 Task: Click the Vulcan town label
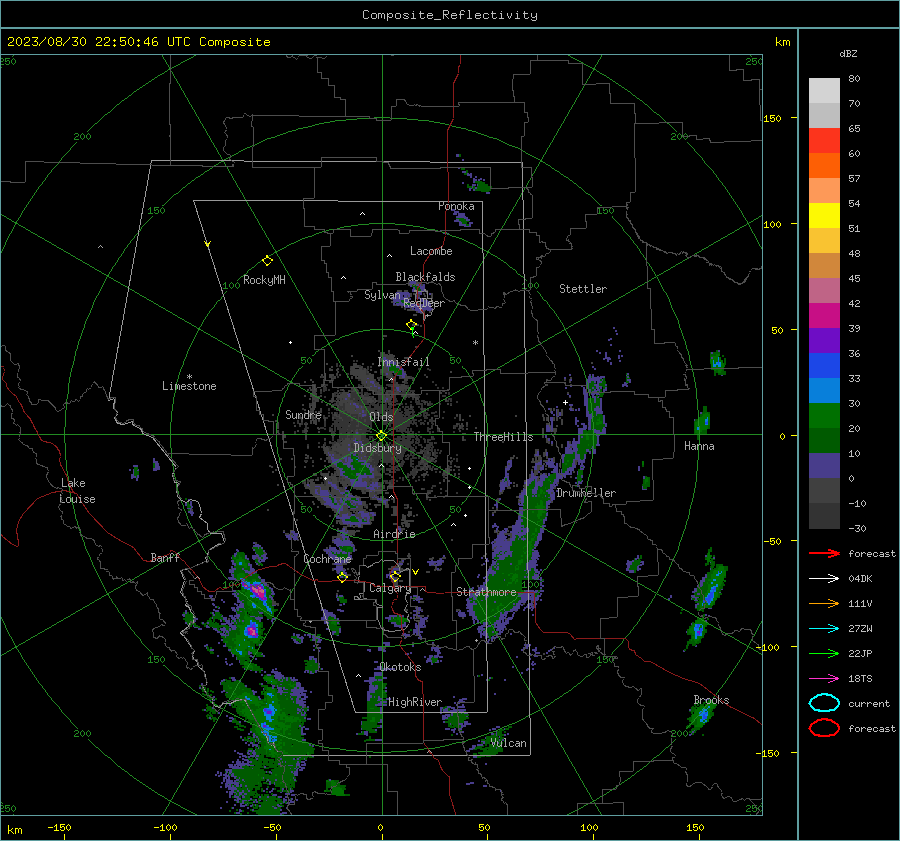click(508, 743)
